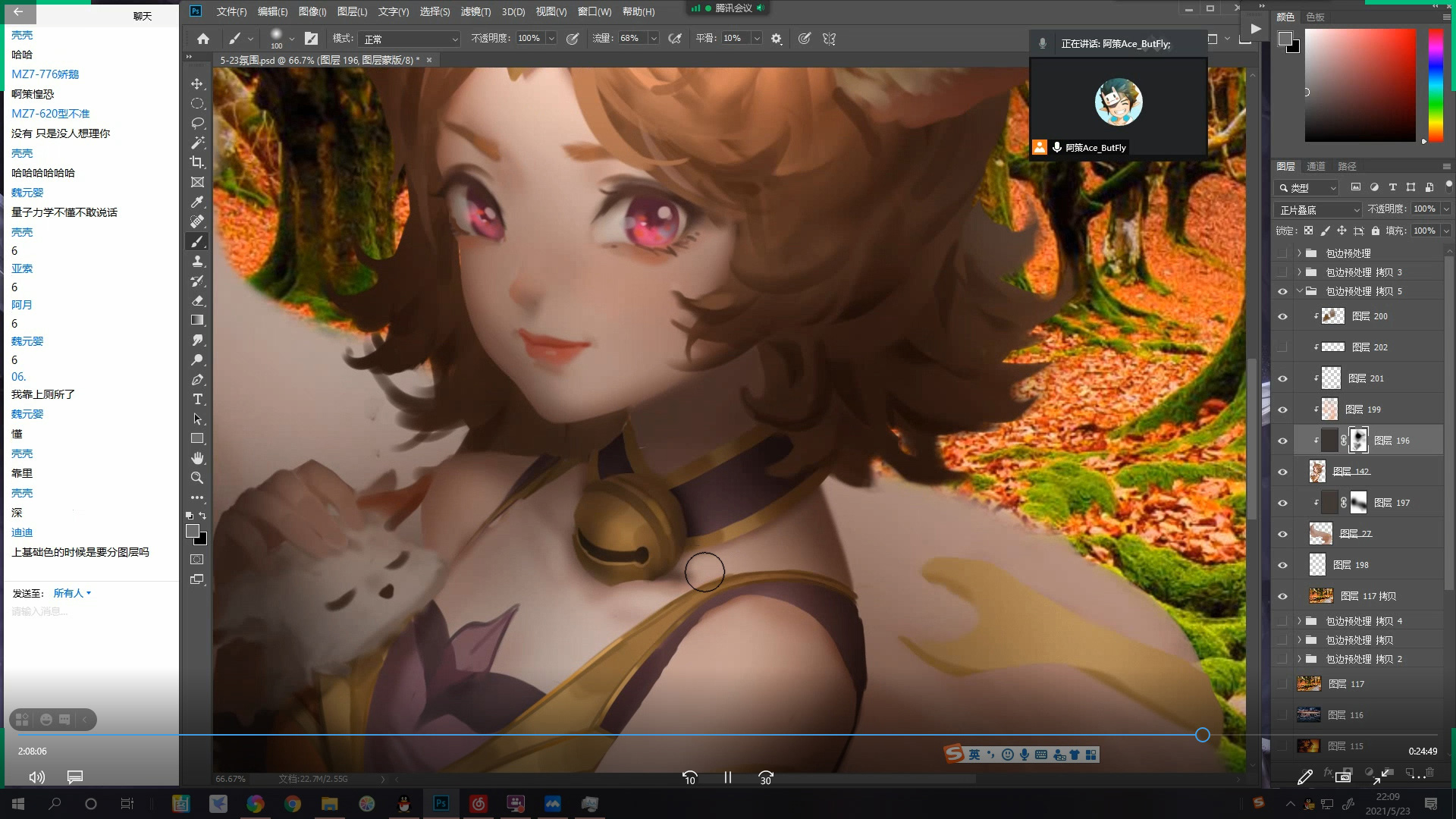This screenshot has height=819, width=1456.
Task: Select the Dodge tool
Action: click(x=197, y=359)
